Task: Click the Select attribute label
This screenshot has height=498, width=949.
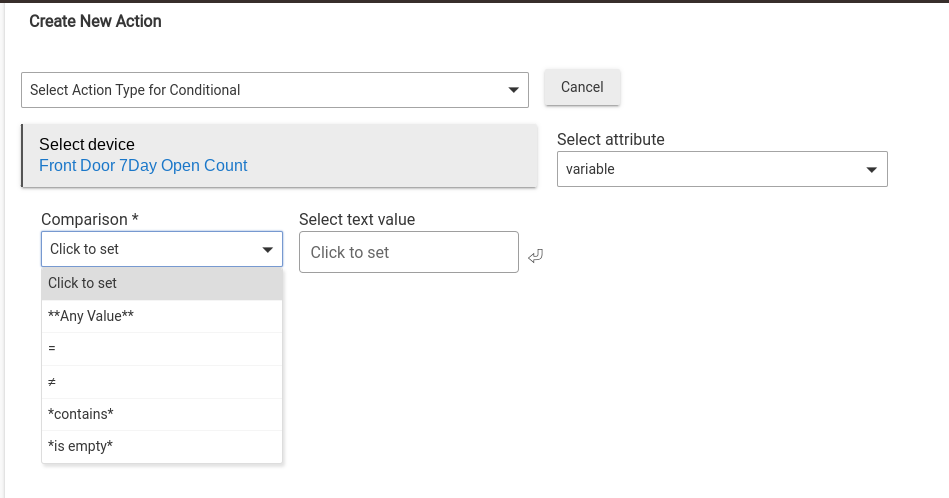Action: 610,139
